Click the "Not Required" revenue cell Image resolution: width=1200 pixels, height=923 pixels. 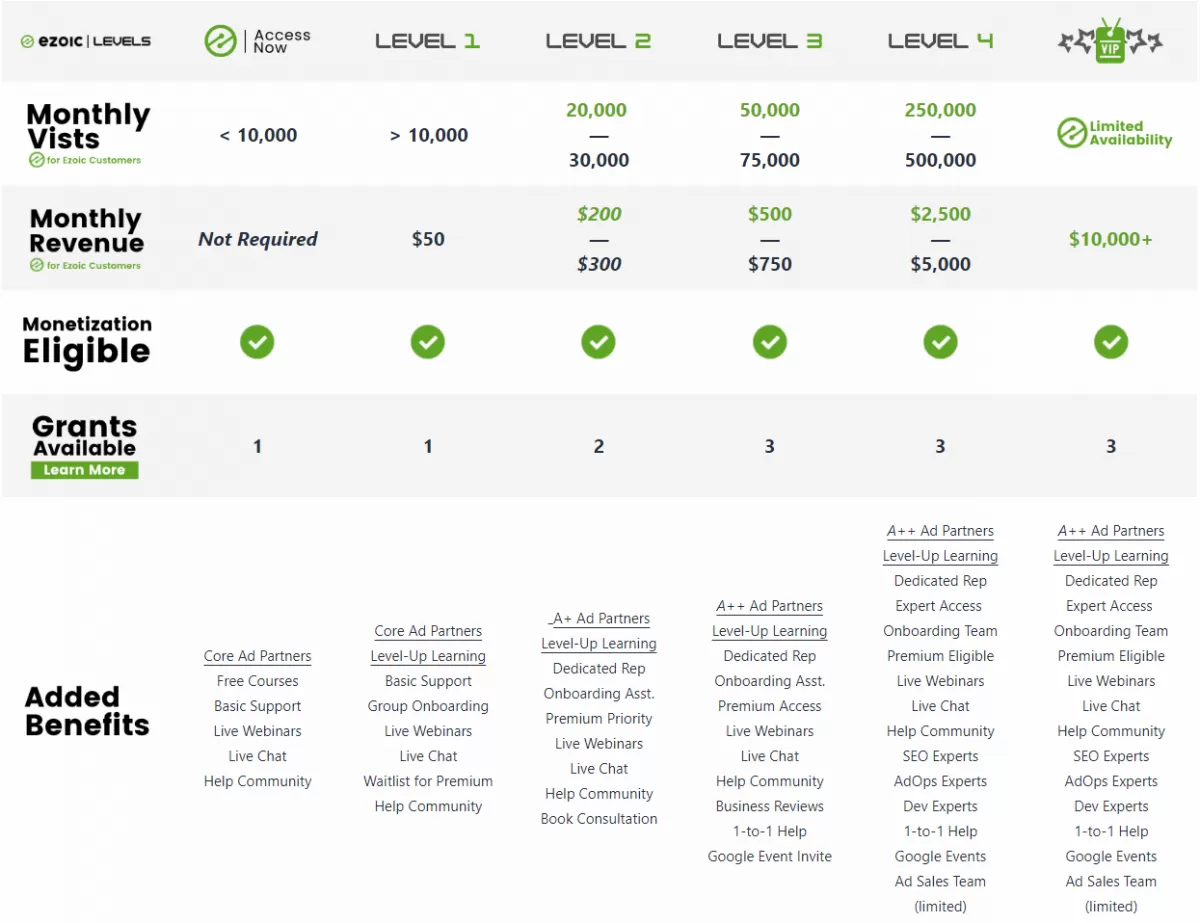[x=258, y=239]
